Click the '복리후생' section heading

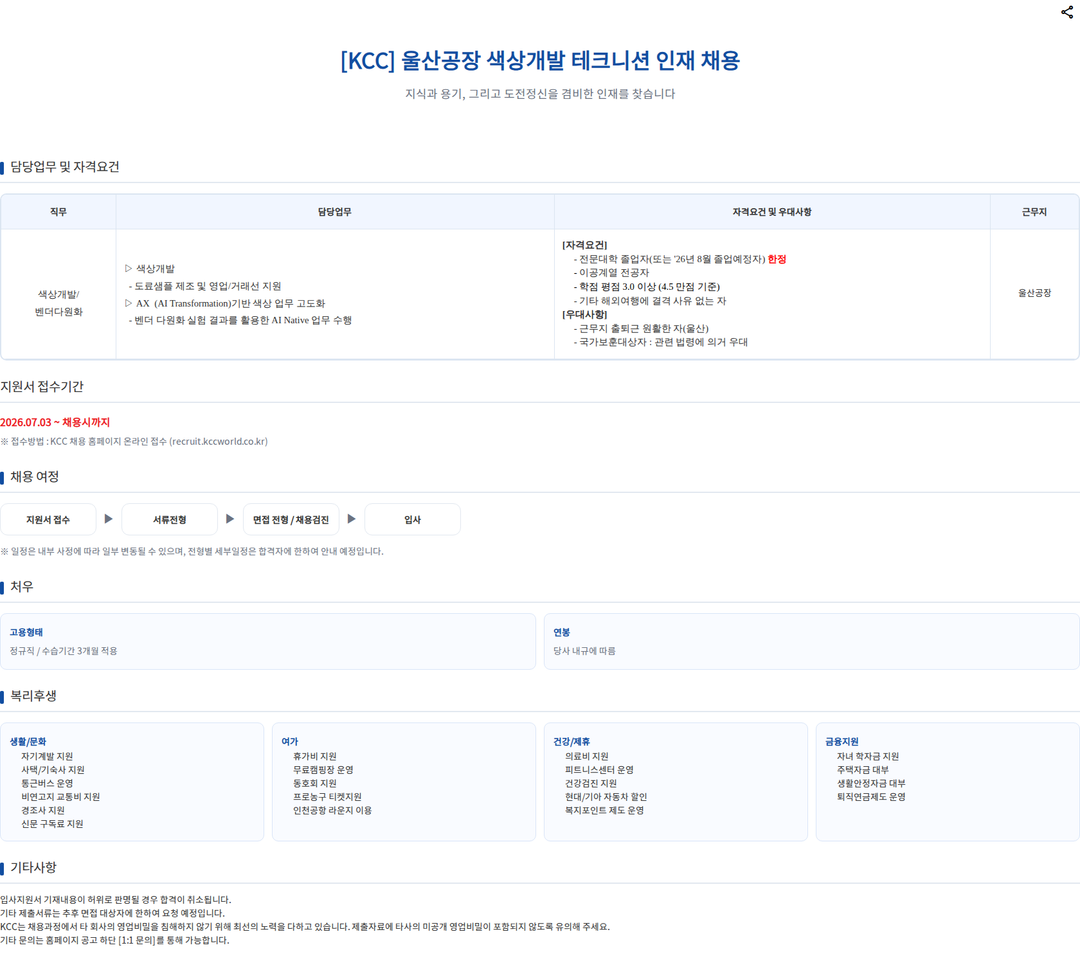(x=33, y=696)
